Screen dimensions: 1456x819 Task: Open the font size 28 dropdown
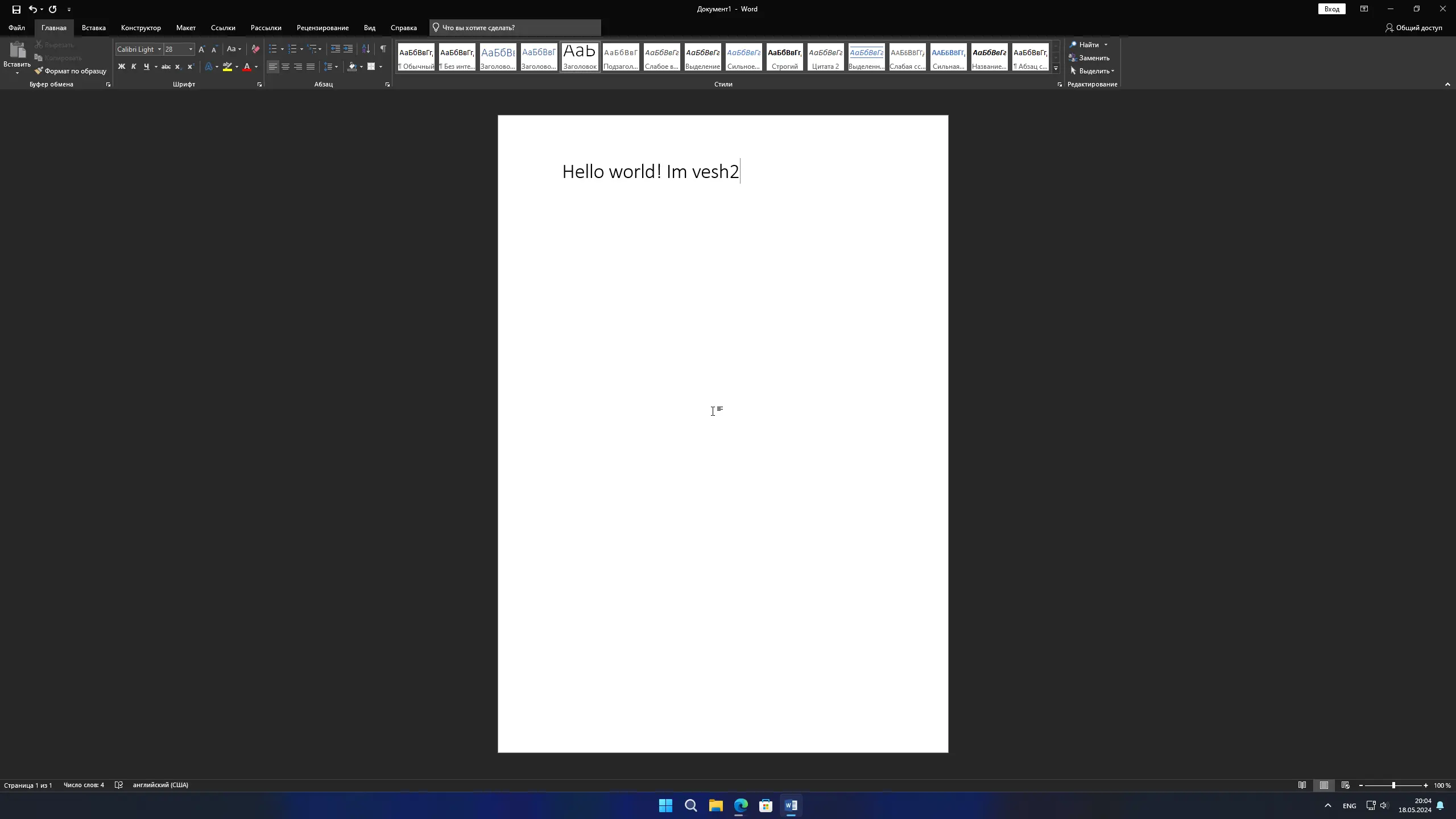click(191, 49)
